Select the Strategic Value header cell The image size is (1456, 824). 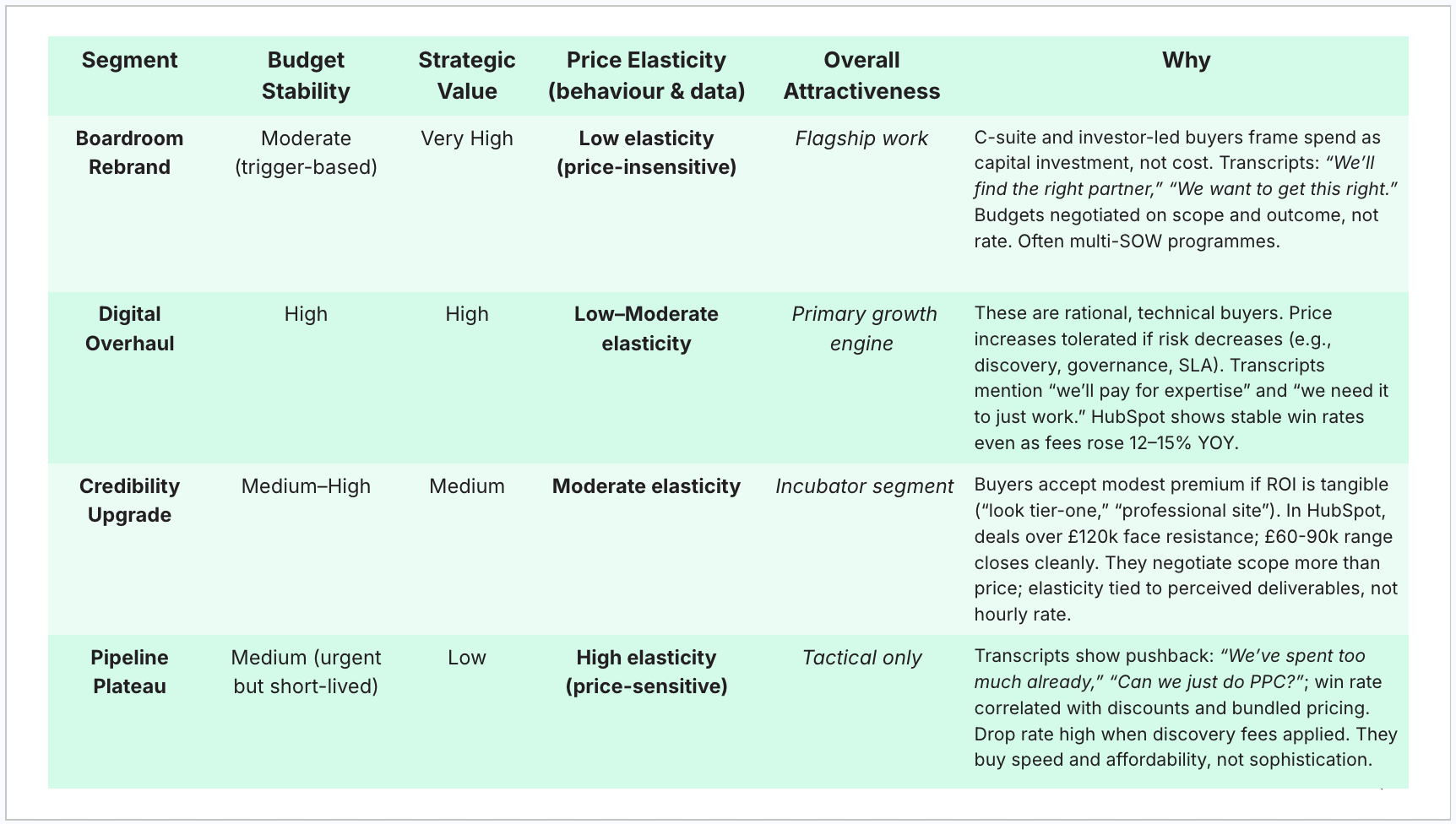tap(467, 75)
